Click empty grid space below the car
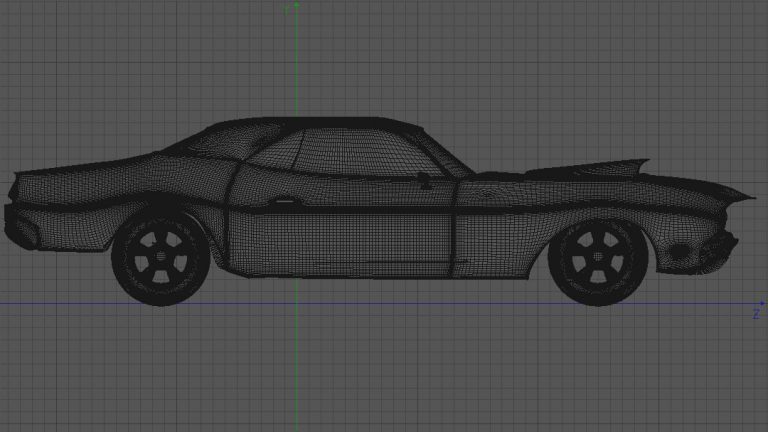 pos(400,370)
